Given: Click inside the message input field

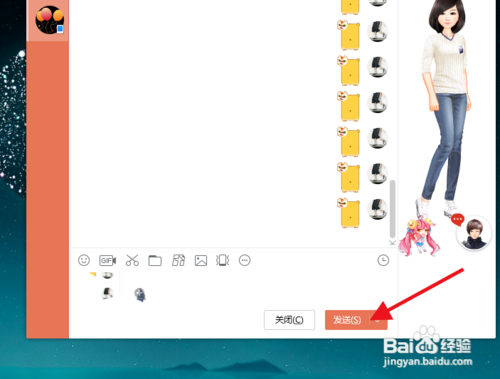Looking at the screenshot, I should tap(233, 288).
